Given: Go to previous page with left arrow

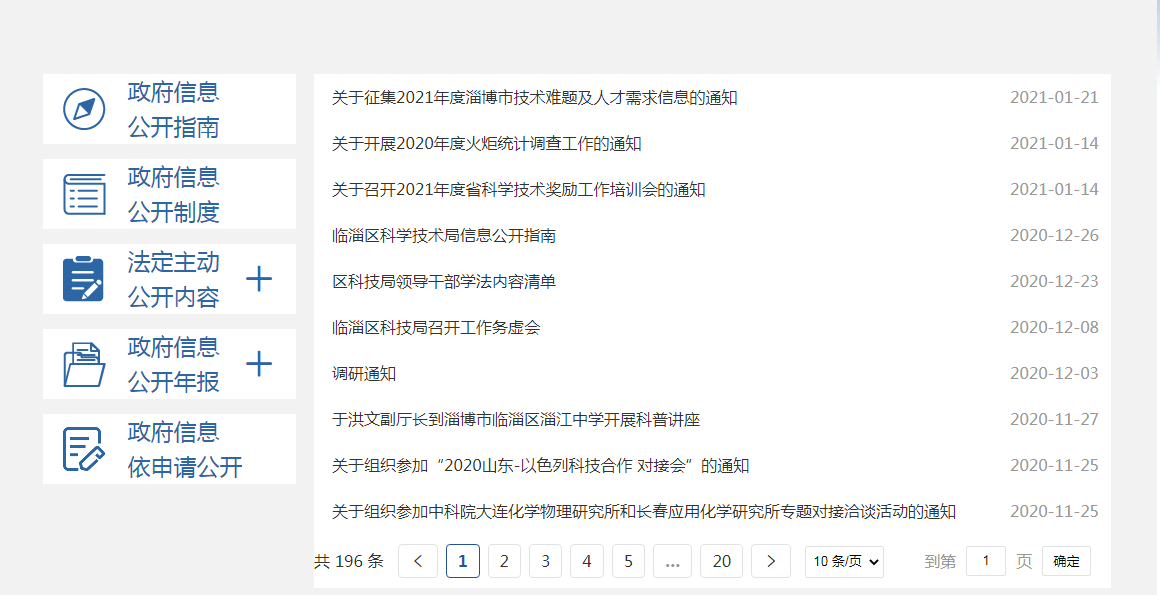Looking at the screenshot, I should point(418,561).
